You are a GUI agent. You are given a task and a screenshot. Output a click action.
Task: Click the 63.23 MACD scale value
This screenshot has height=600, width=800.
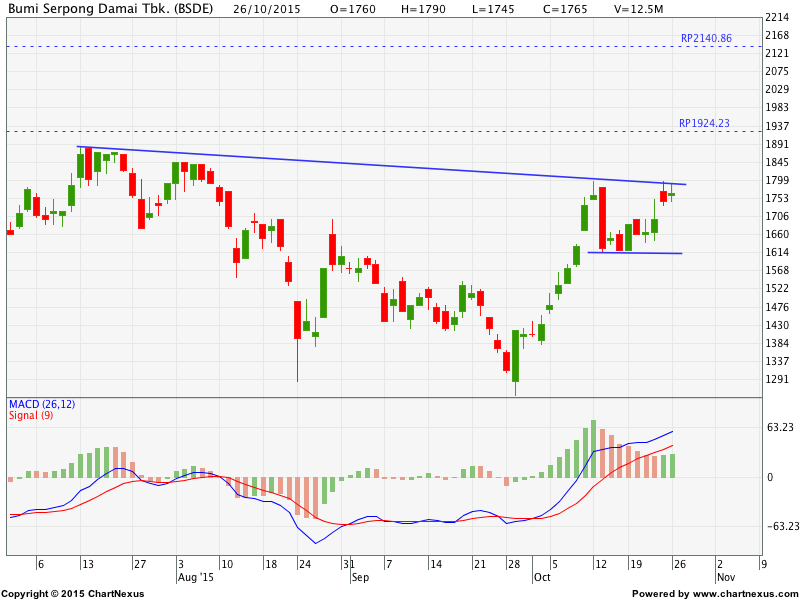tap(780, 427)
